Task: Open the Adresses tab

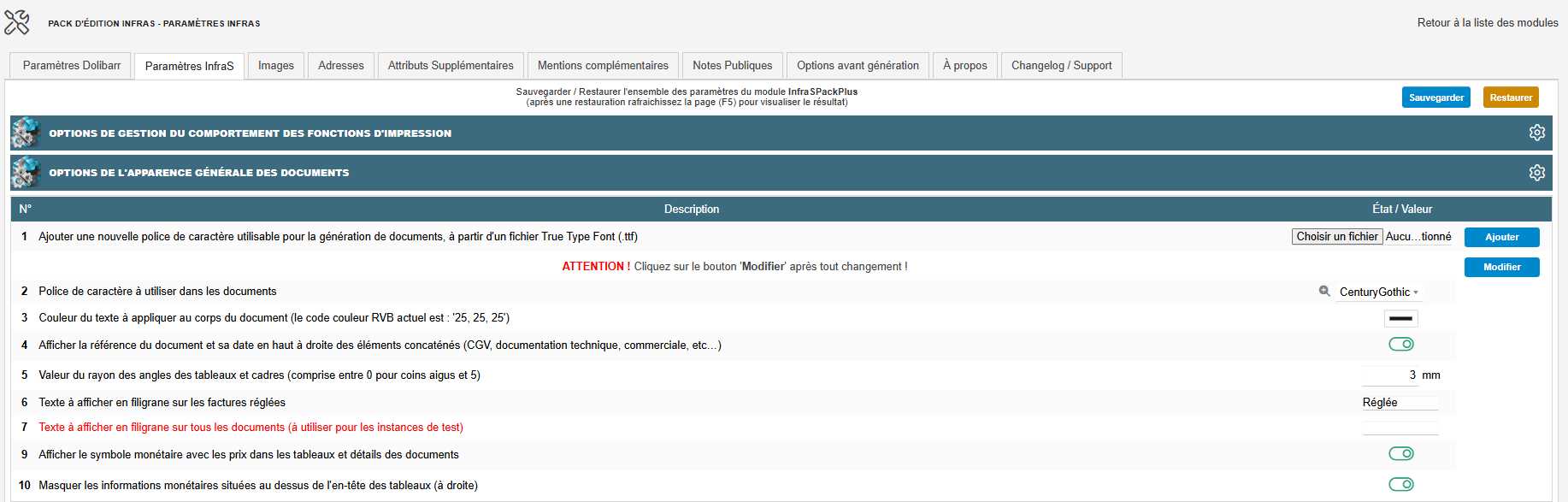Action: click(x=340, y=66)
